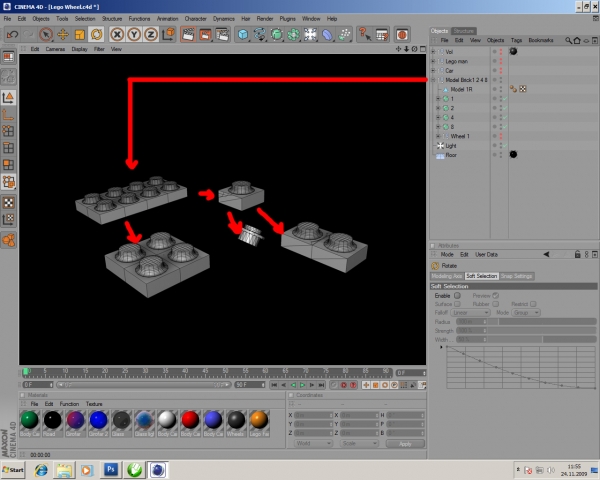Image resolution: width=600 pixels, height=480 pixels.
Task: Select the Scale tool
Action: (x=80, y=34)
